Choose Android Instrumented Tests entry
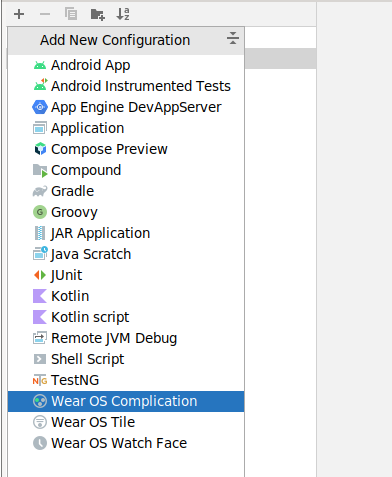Screen dimensions: 392x477 click(126, 86)
